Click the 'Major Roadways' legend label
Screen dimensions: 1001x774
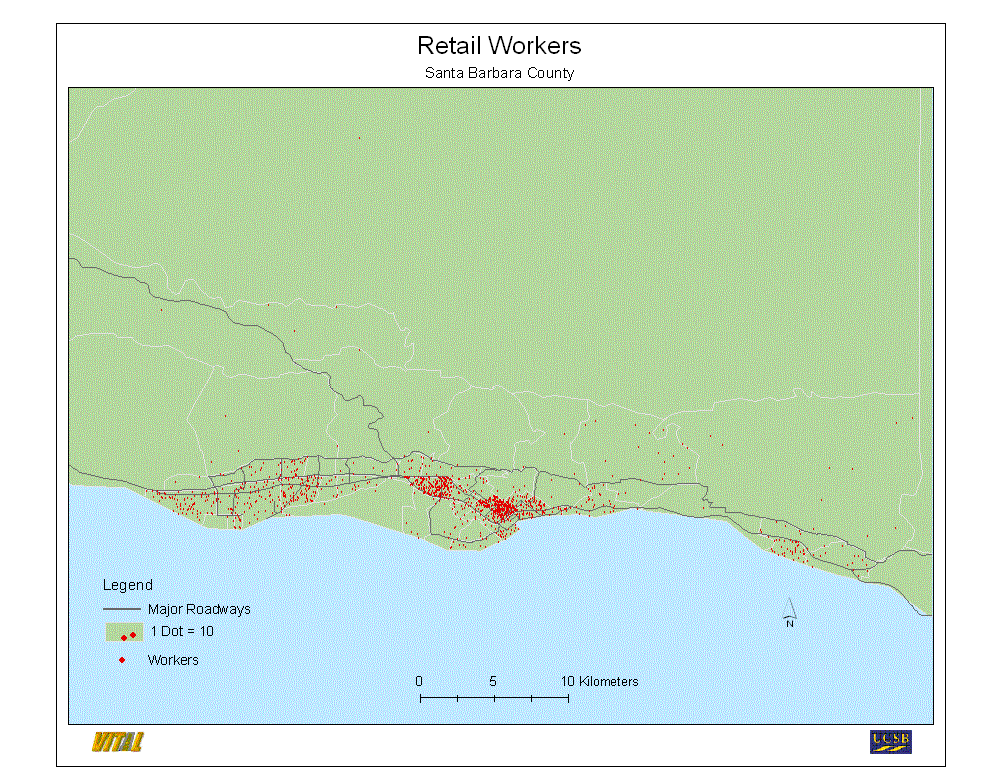[x=199, y=609]
